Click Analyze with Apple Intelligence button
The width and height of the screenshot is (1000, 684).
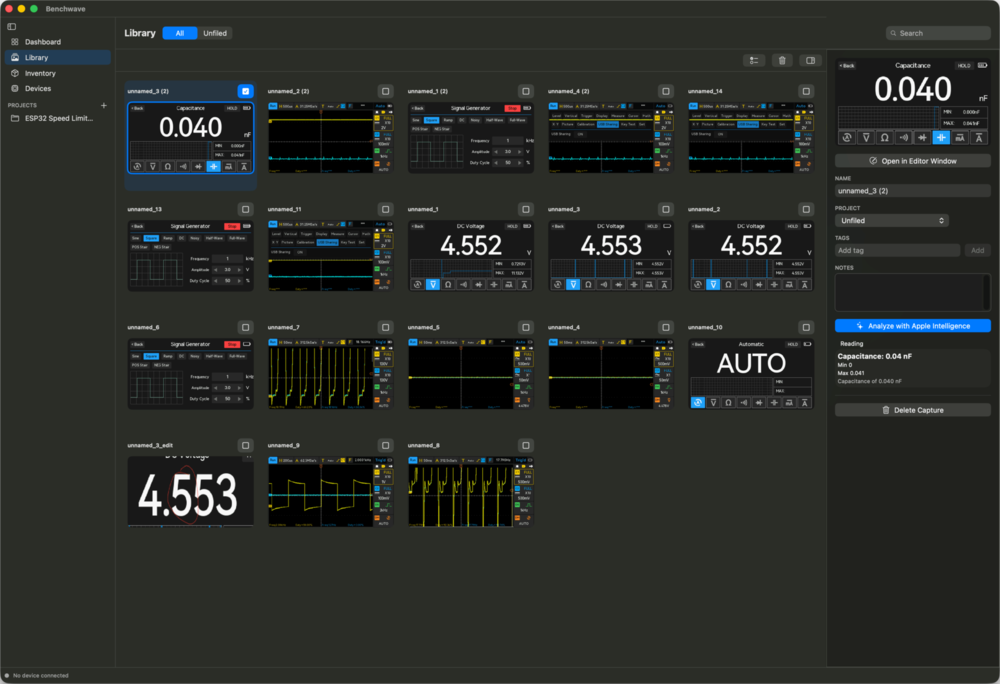(913, 326)
